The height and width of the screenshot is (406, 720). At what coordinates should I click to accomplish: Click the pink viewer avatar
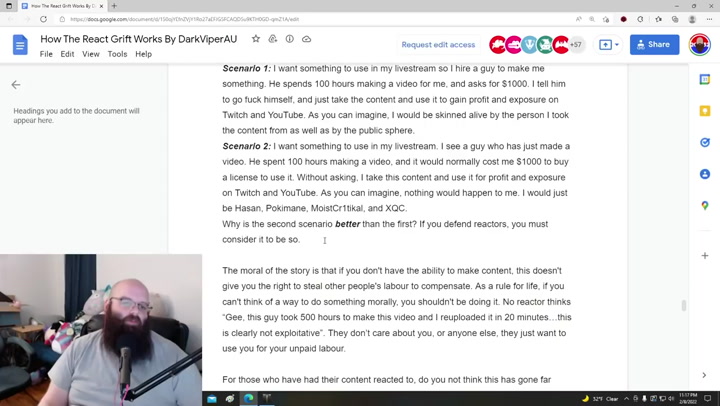514,45
